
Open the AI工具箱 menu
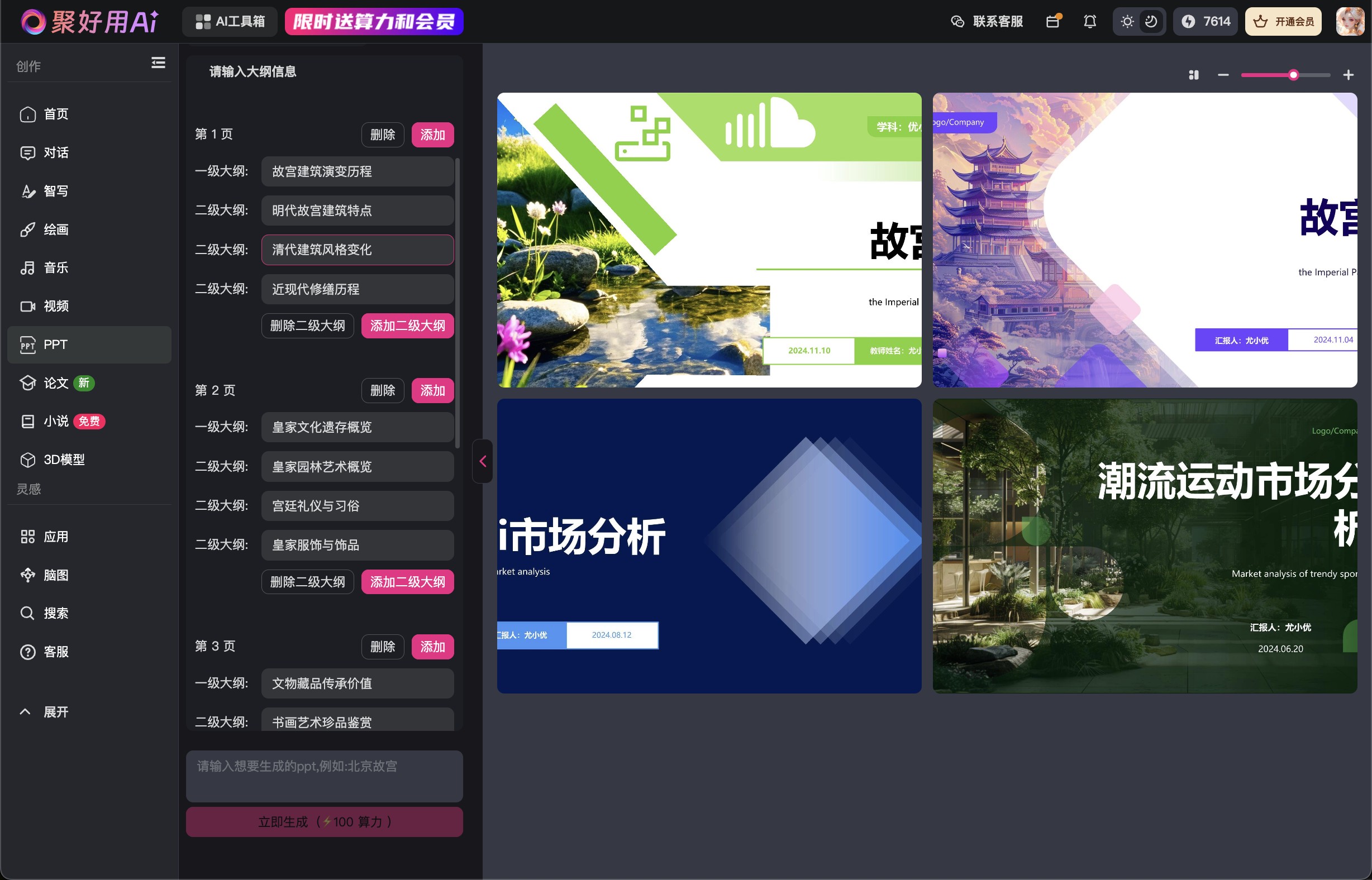coord(230,22)
